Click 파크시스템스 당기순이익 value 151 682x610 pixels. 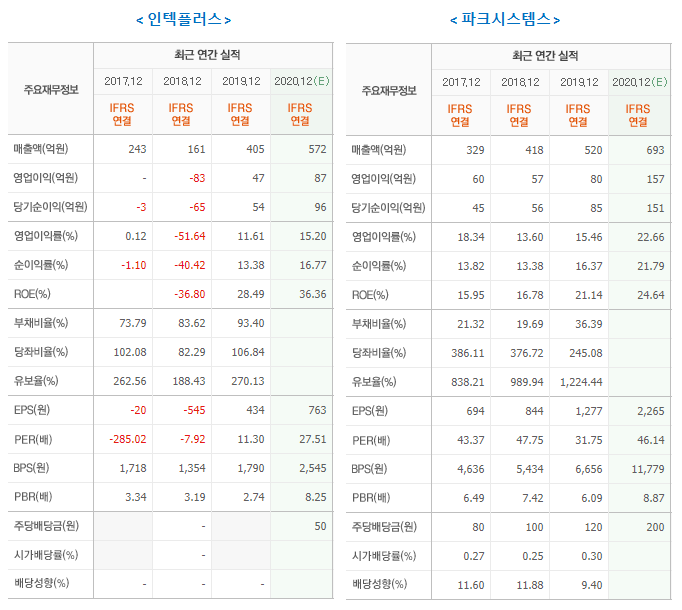655,208
